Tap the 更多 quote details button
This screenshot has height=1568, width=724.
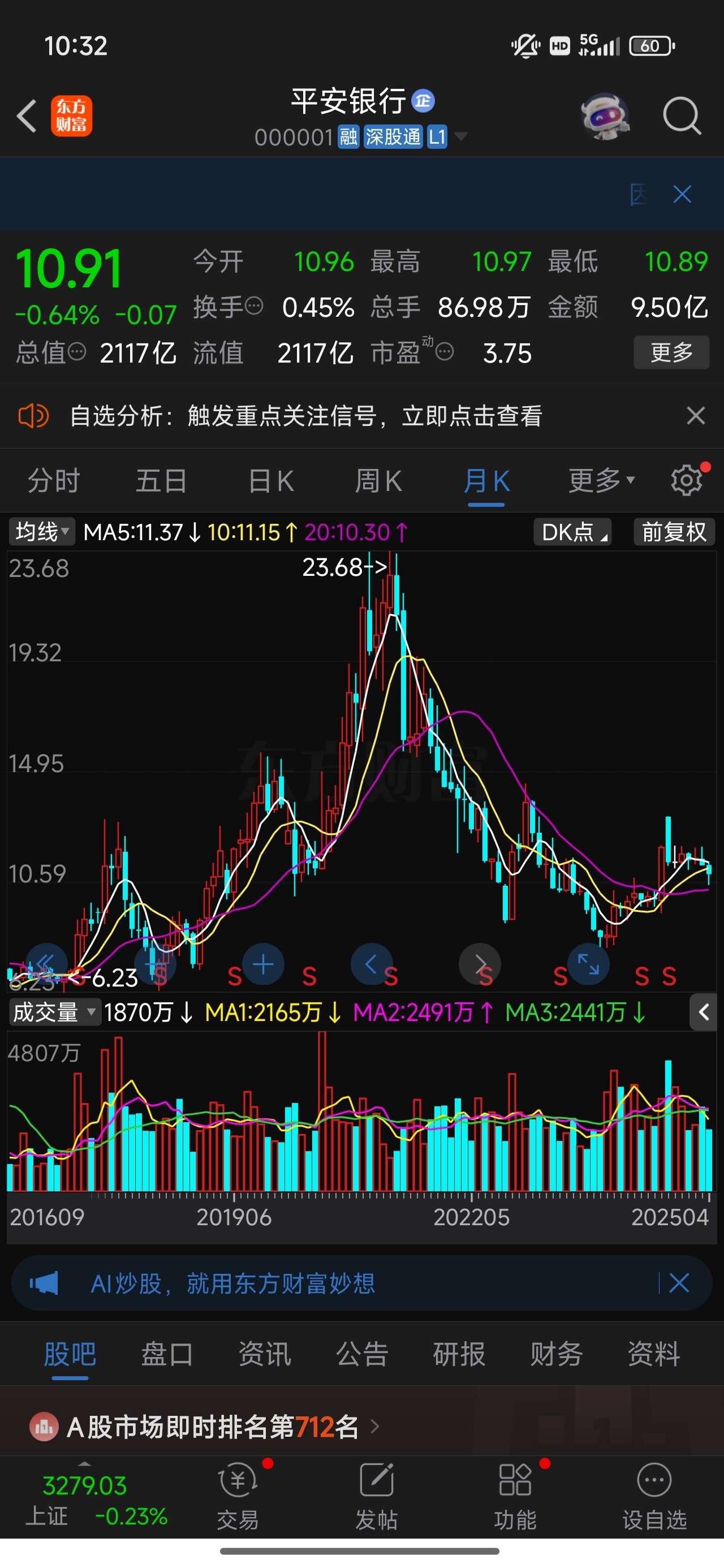(x=671, y=352)
